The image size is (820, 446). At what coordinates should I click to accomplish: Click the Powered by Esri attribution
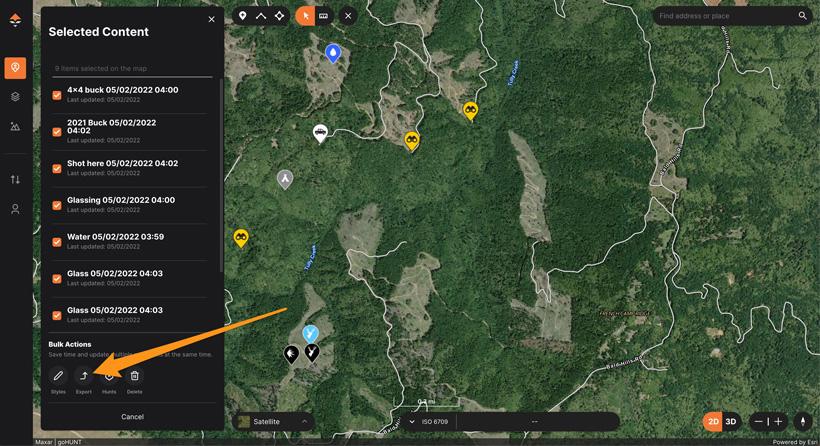point(794,442)
